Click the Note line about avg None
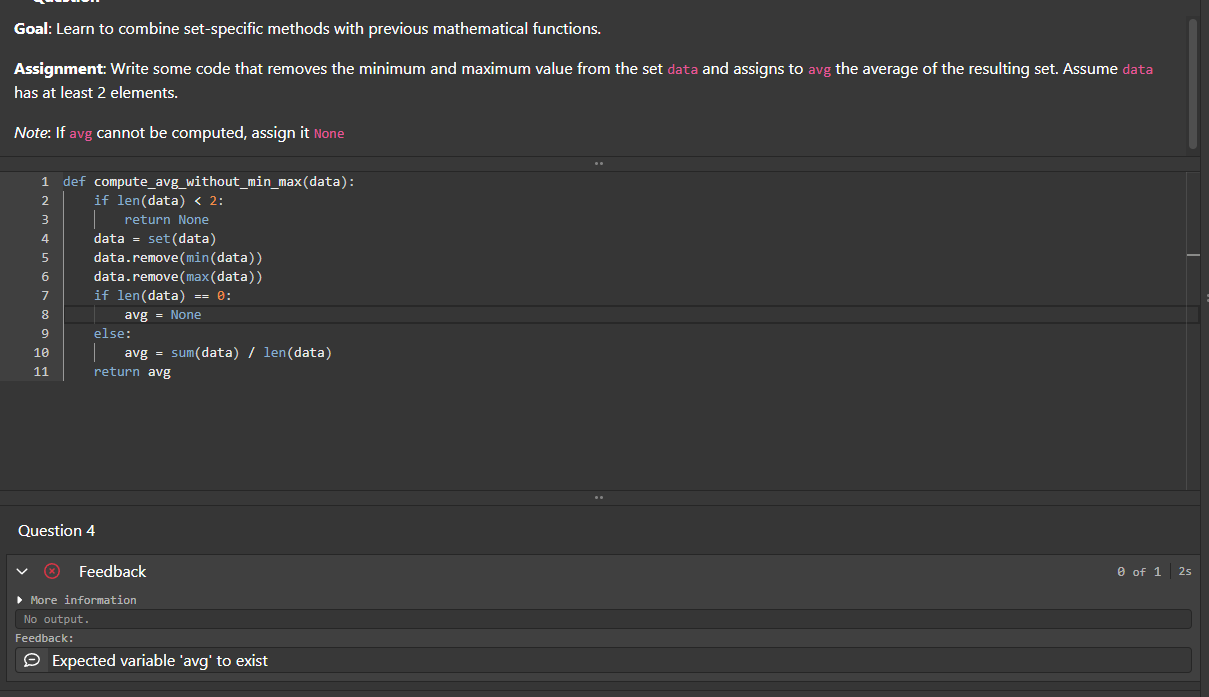Image resolution: width=1209 pixels, height=697 pixels. (x=179, y=133)
